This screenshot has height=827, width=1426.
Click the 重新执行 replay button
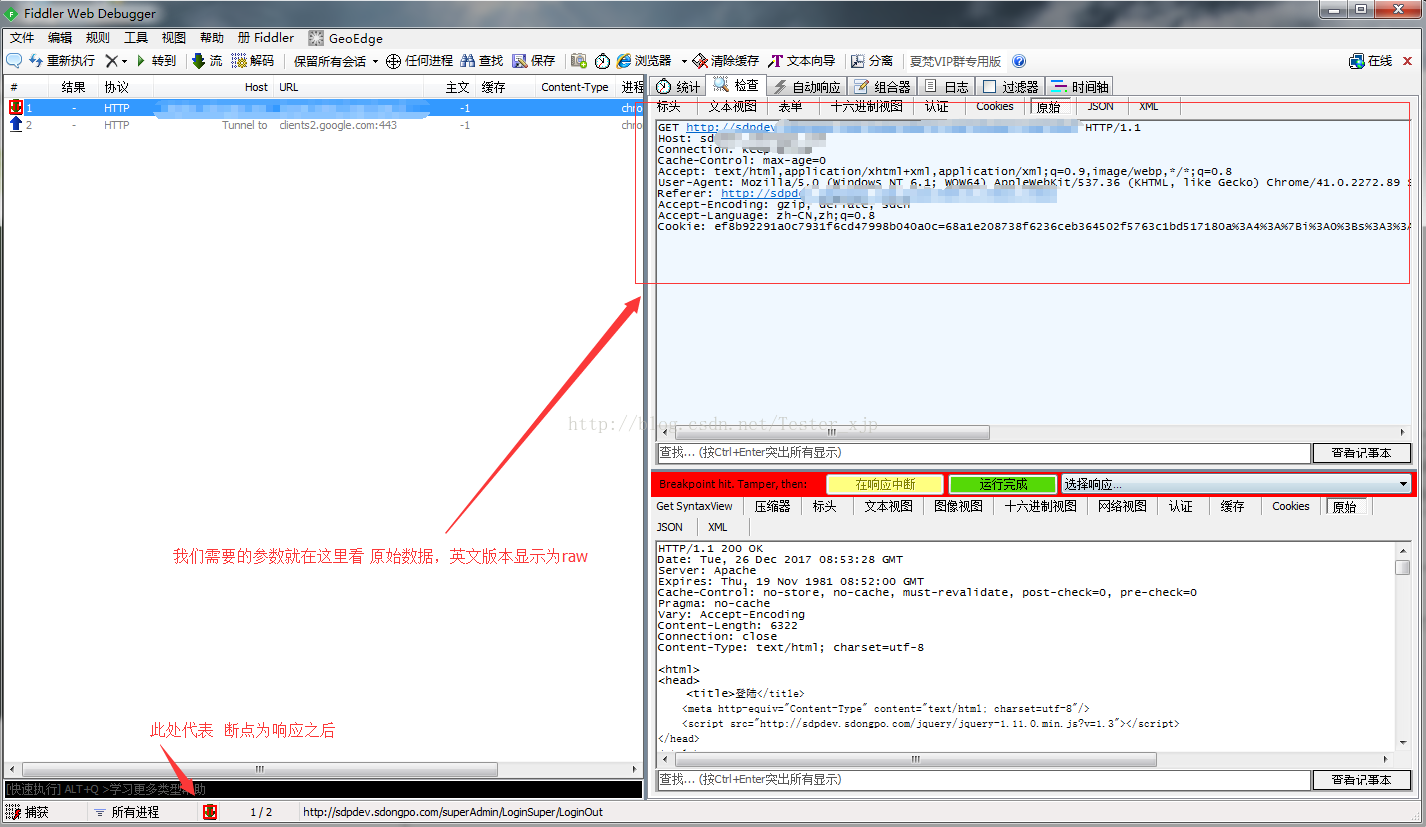click(x=62, y=61)
